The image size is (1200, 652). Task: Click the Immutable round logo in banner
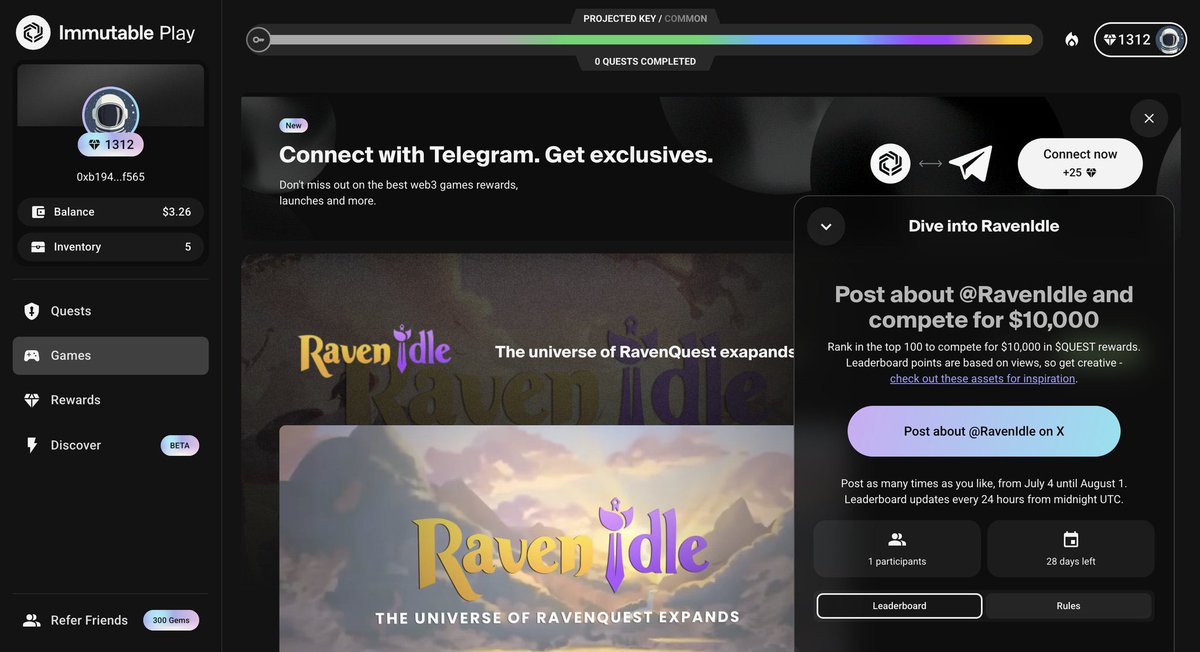tap(890, 163)
